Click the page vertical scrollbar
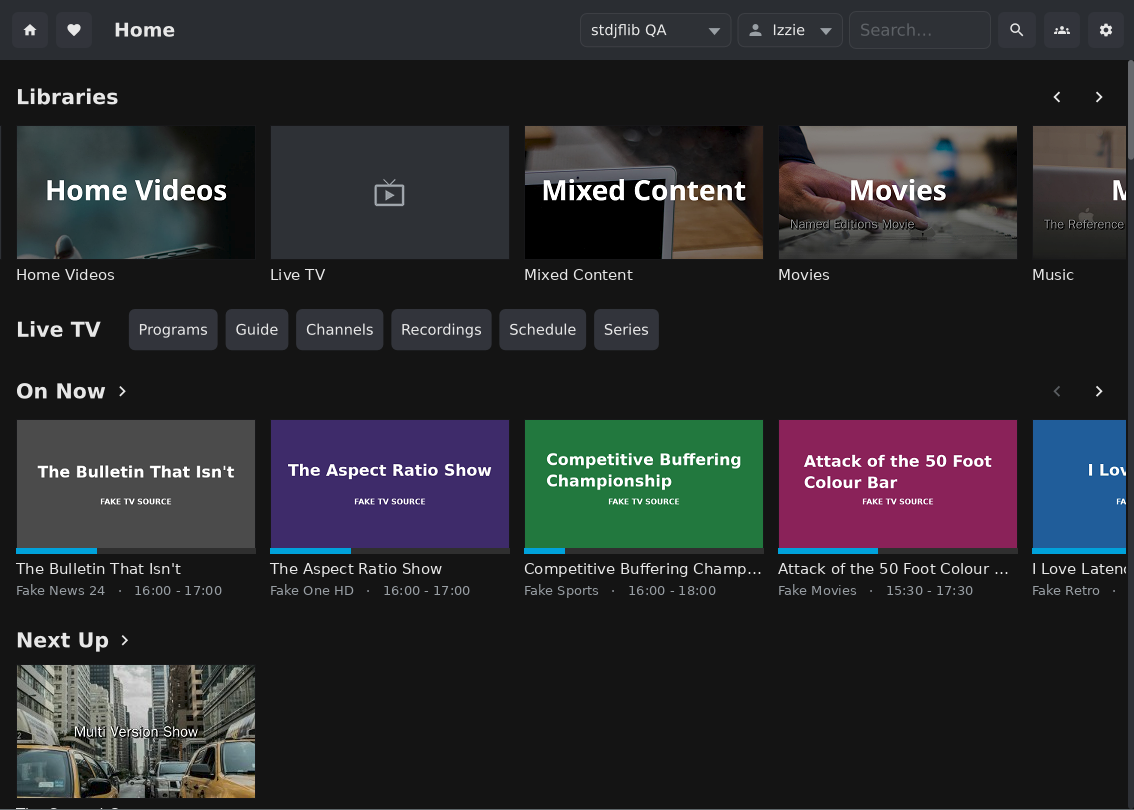Screen dimensions: 1134x810 1130,112
